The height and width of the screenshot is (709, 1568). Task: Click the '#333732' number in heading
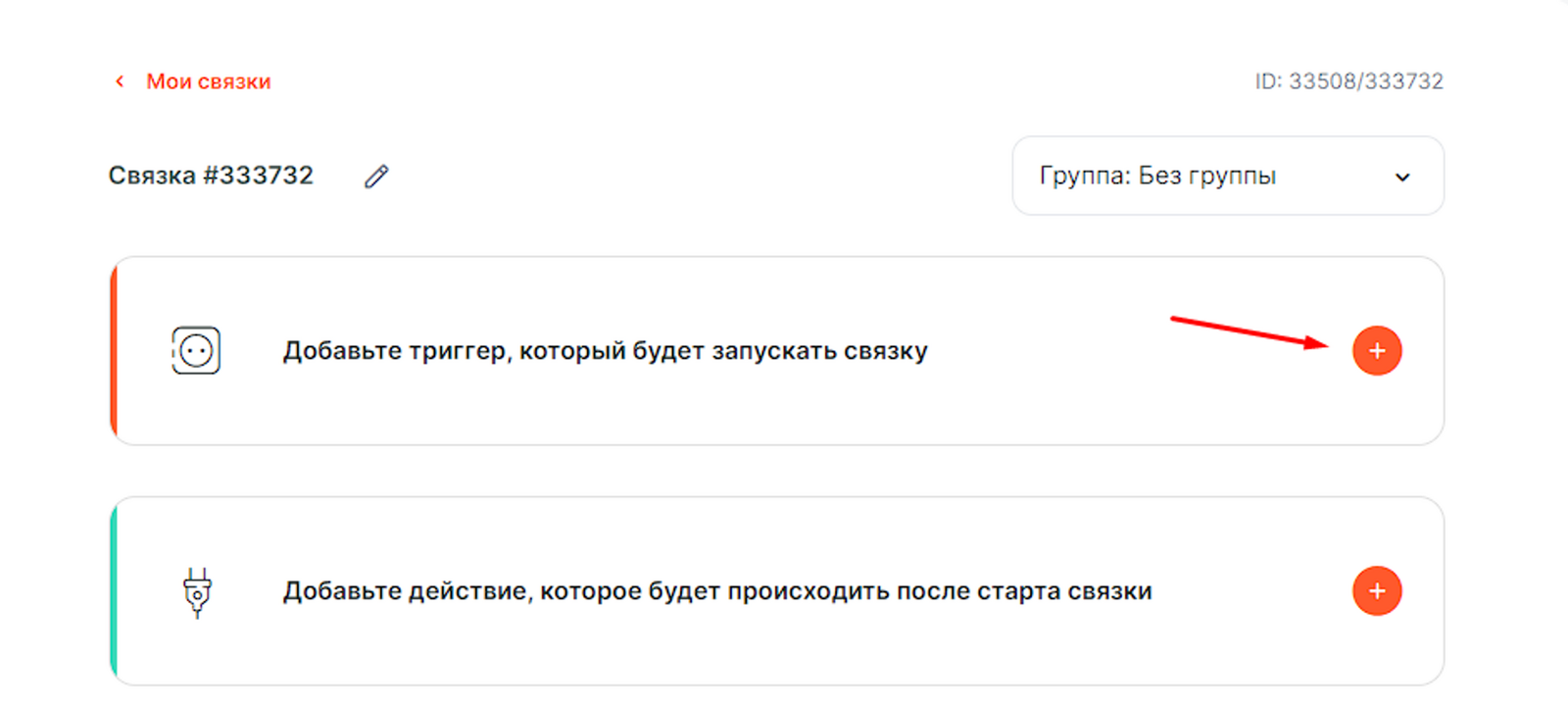[x=258, y=176]
